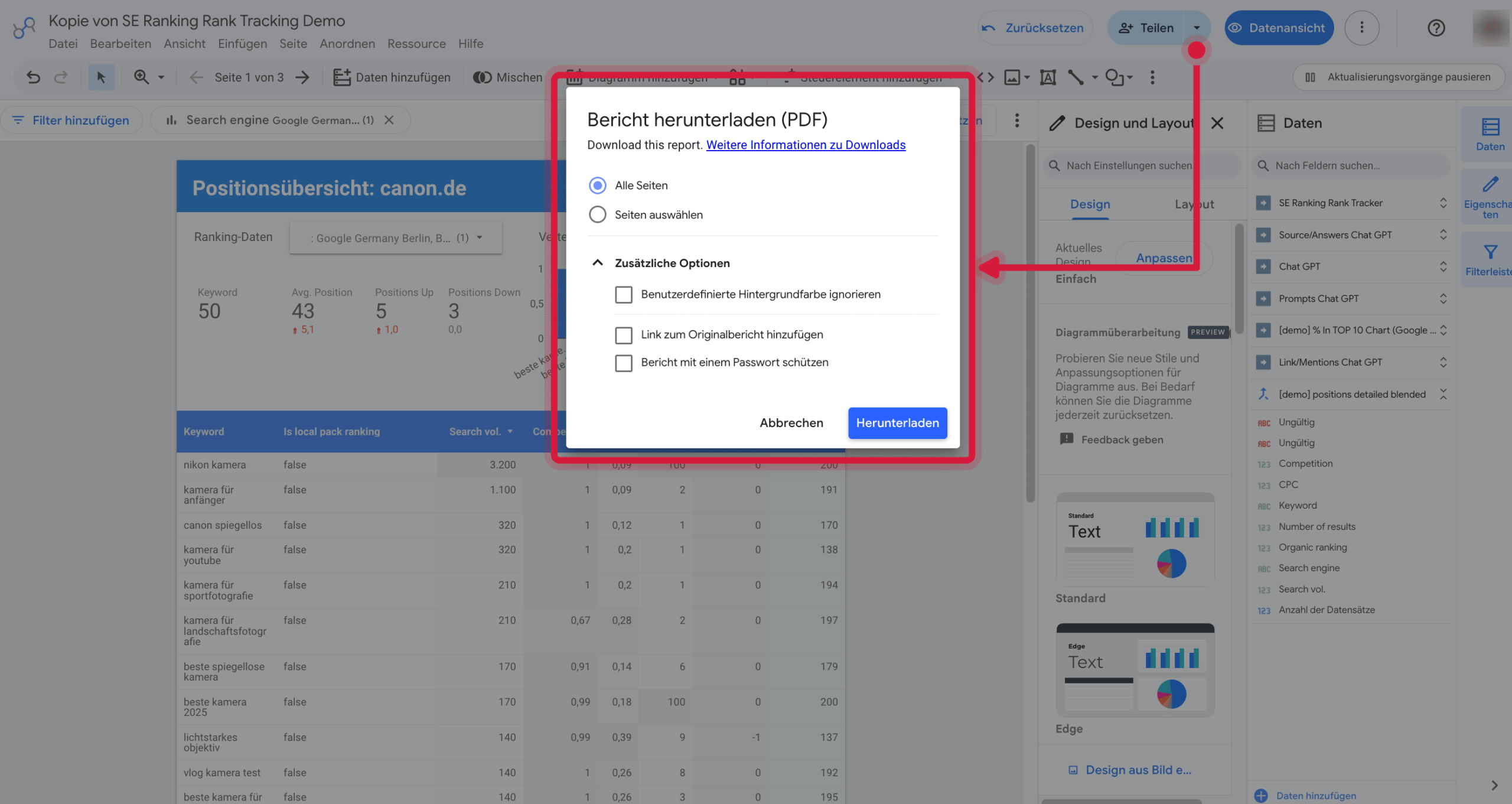Open the three-dot menu beside Datenansicht

(1362, 28)
